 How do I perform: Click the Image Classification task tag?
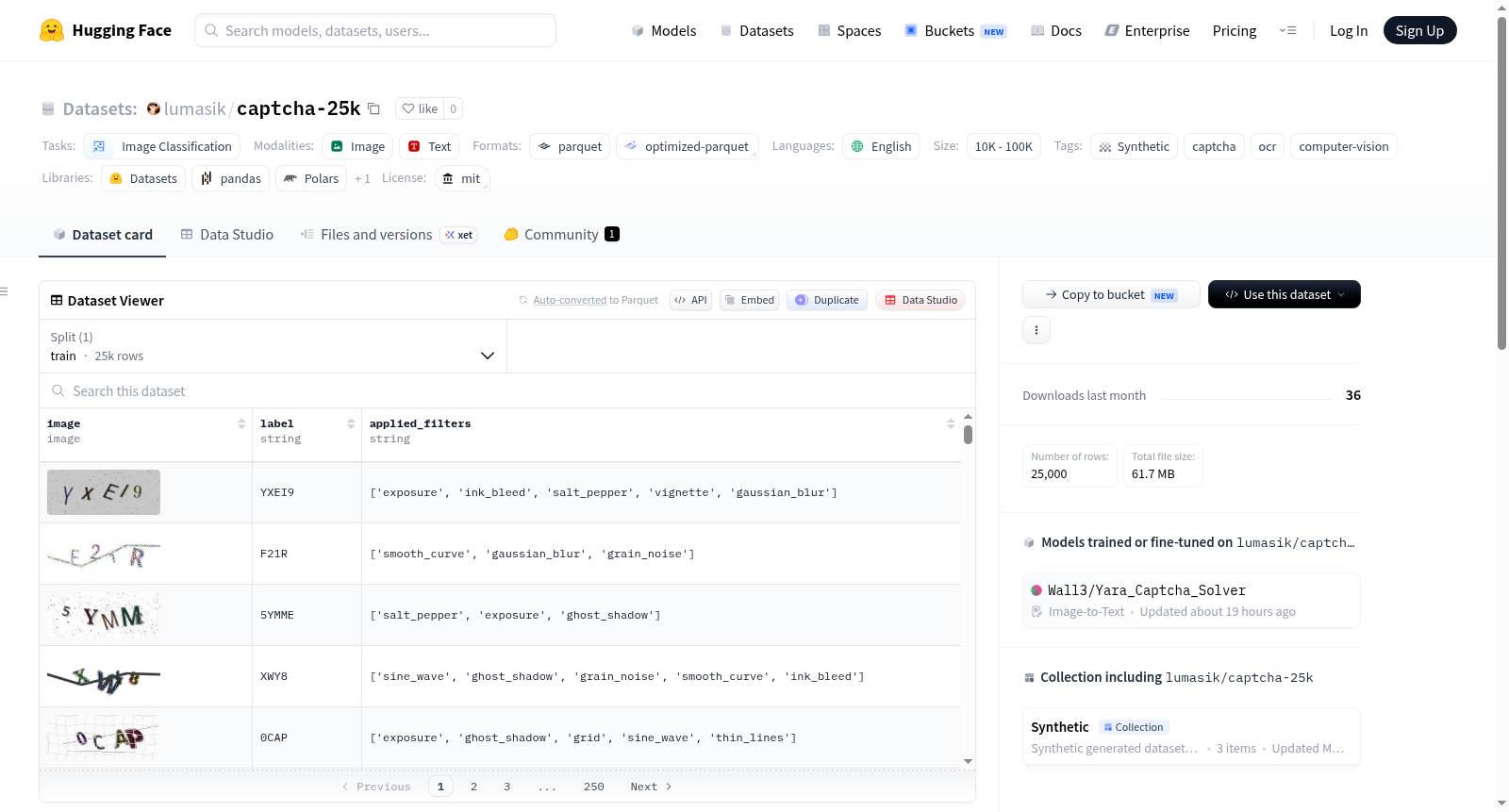pyautogui.click(x=162, y=146)
